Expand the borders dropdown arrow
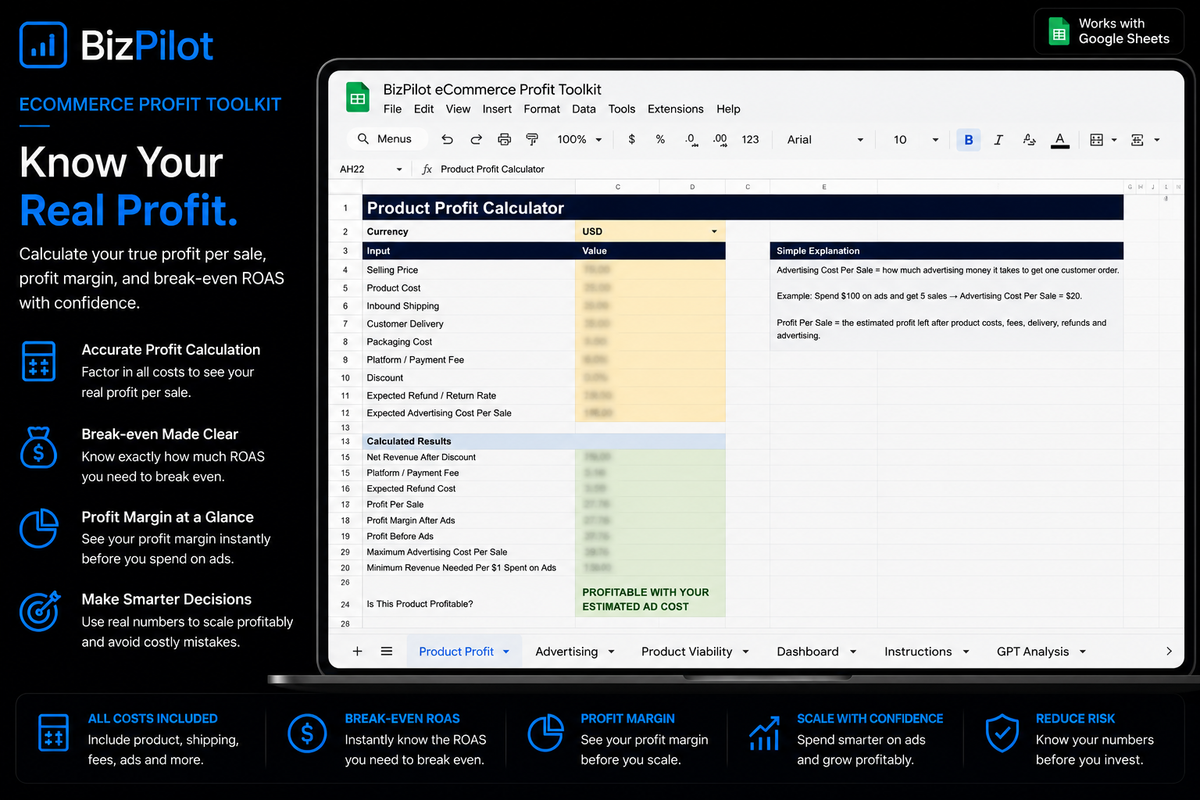The width and height of the screenshot is (1200, 800). click(1115, 141)
